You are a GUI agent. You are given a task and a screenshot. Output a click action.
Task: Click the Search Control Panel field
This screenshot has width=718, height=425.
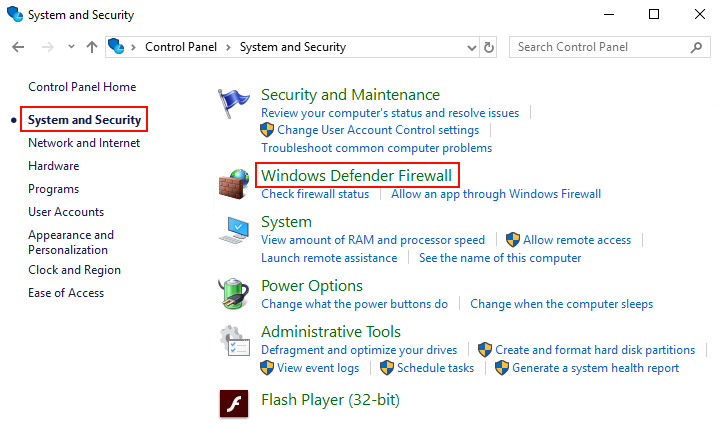[x=598, y=47]
